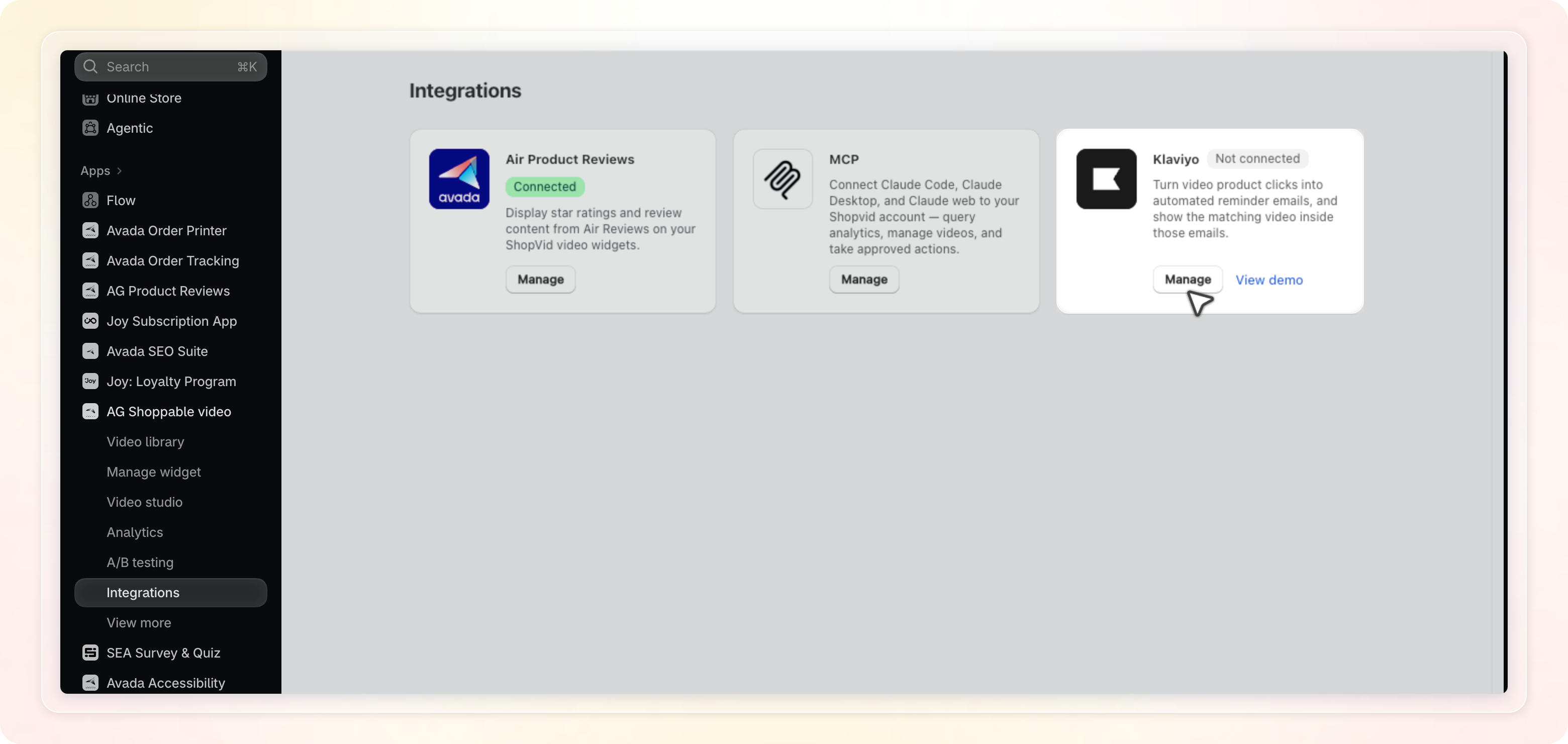Click the Avada logo on Air Product Reviews
The height and width of the screenshot is (744, 1568).
pyautogui.click(x=459, y=179)
